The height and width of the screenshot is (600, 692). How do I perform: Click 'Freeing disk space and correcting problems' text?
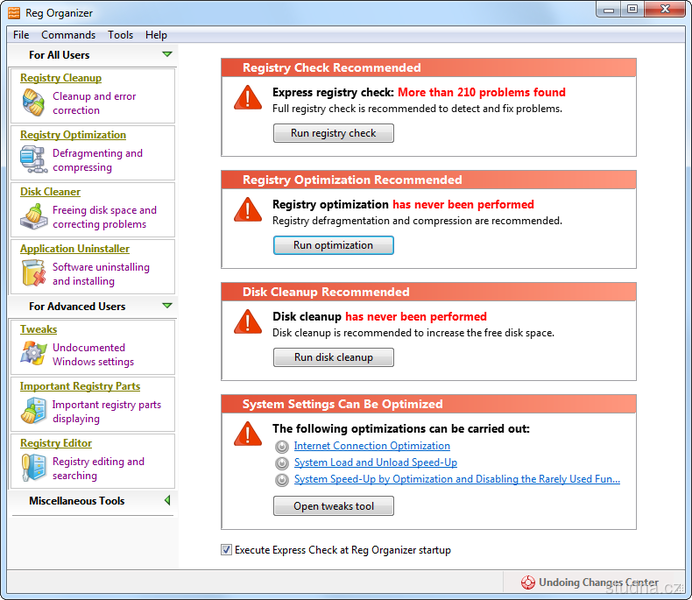point(105,217)
